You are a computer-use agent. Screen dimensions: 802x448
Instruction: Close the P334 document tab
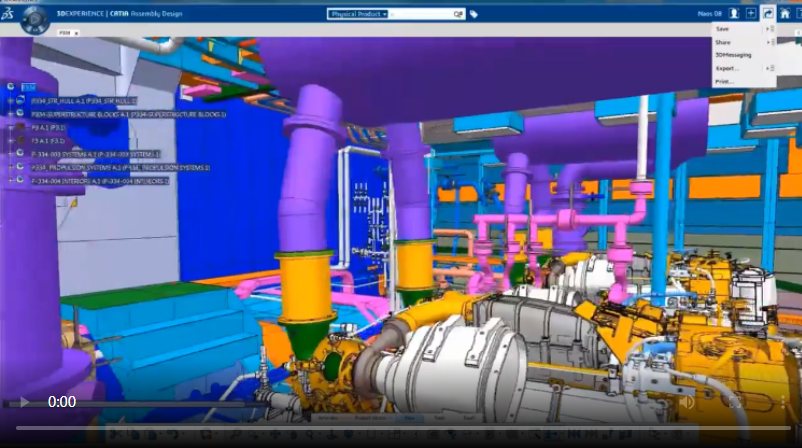[77, 33]
